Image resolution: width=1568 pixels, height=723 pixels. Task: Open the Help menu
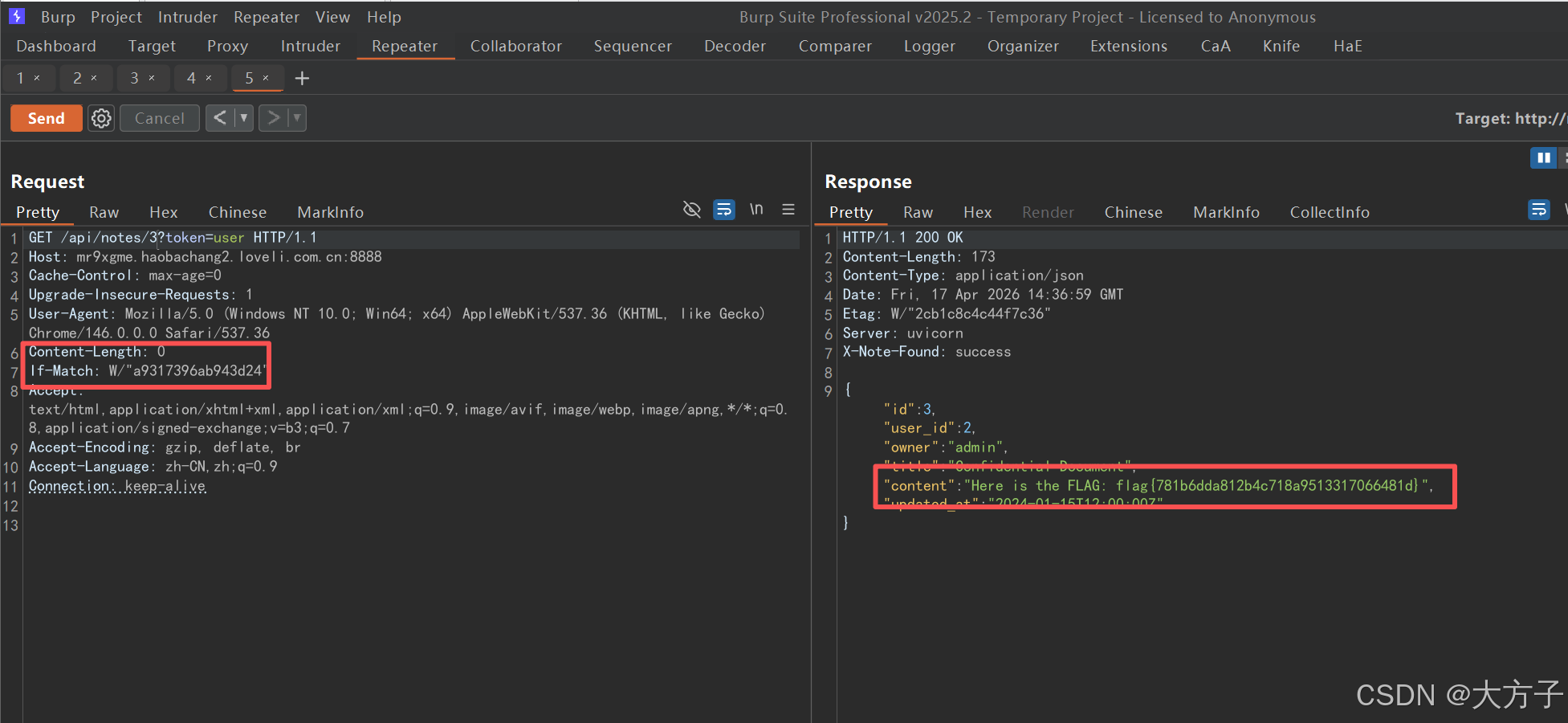[x=384, y=17]
